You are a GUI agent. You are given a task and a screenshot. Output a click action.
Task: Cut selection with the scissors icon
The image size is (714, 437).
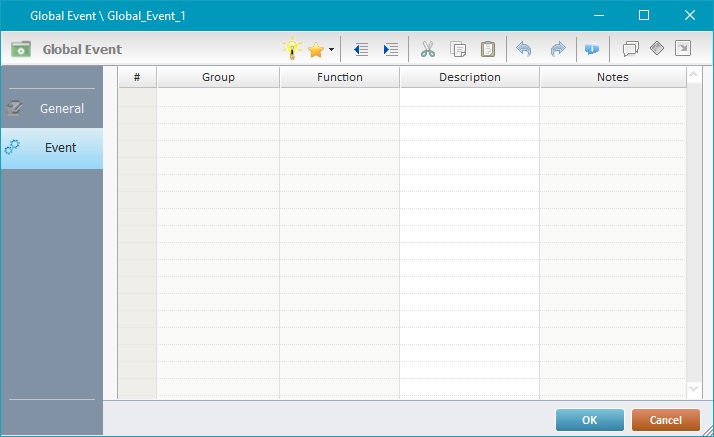(428, 49)
